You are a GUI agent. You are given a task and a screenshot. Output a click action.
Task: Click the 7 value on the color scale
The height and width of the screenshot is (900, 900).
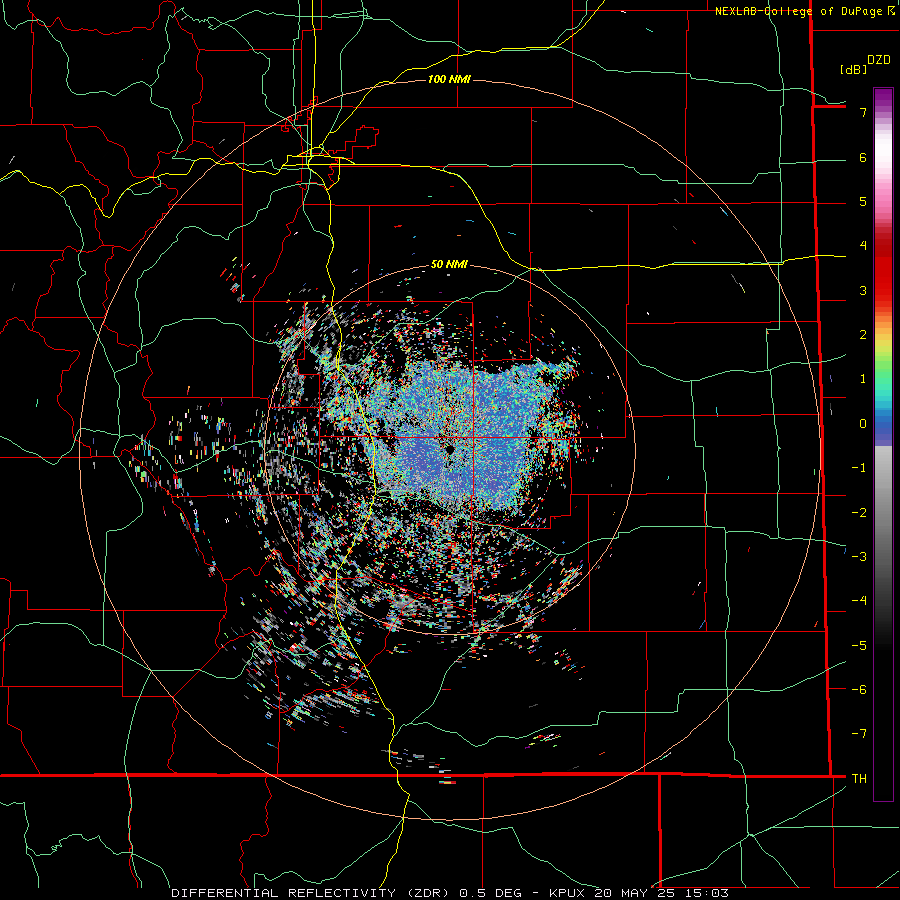click(x=863, y=112)
